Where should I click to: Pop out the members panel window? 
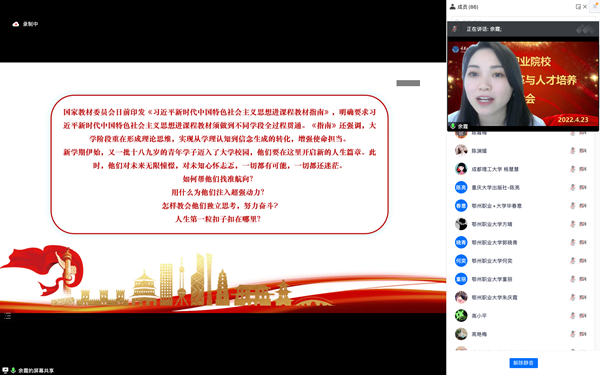tap(578, 7)
